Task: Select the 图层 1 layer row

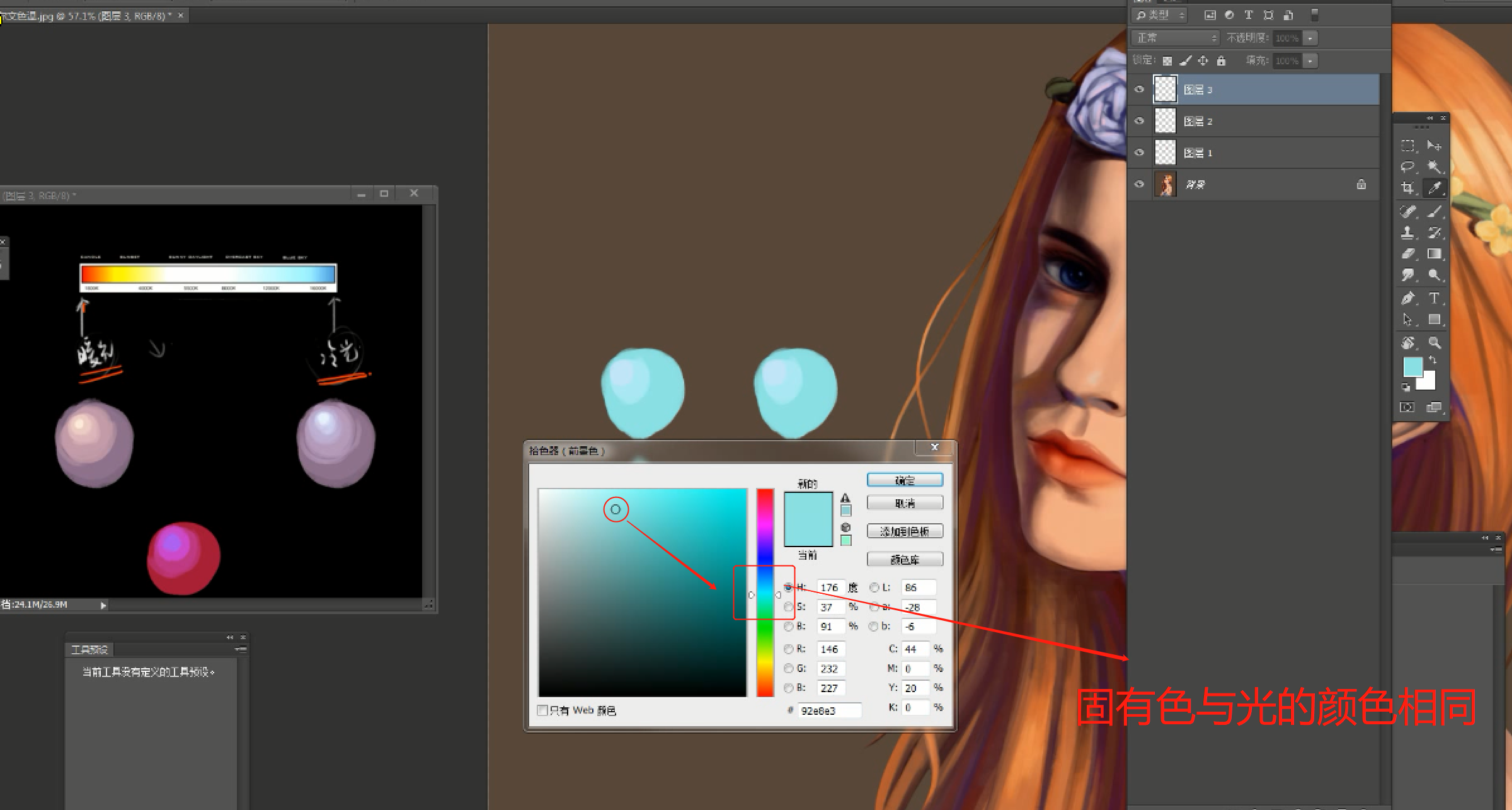Action: point(1260,153)
